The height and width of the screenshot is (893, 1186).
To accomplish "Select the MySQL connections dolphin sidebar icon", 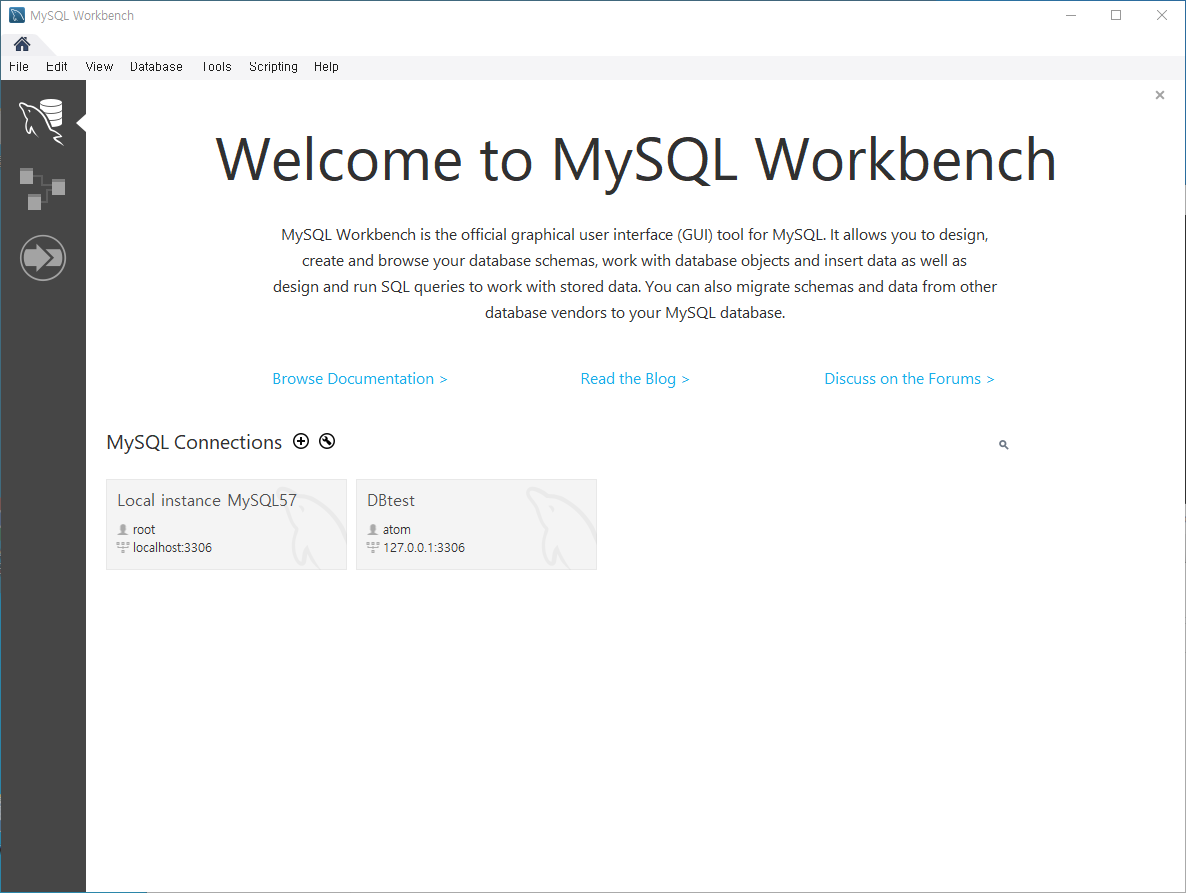I will (42, 121).
